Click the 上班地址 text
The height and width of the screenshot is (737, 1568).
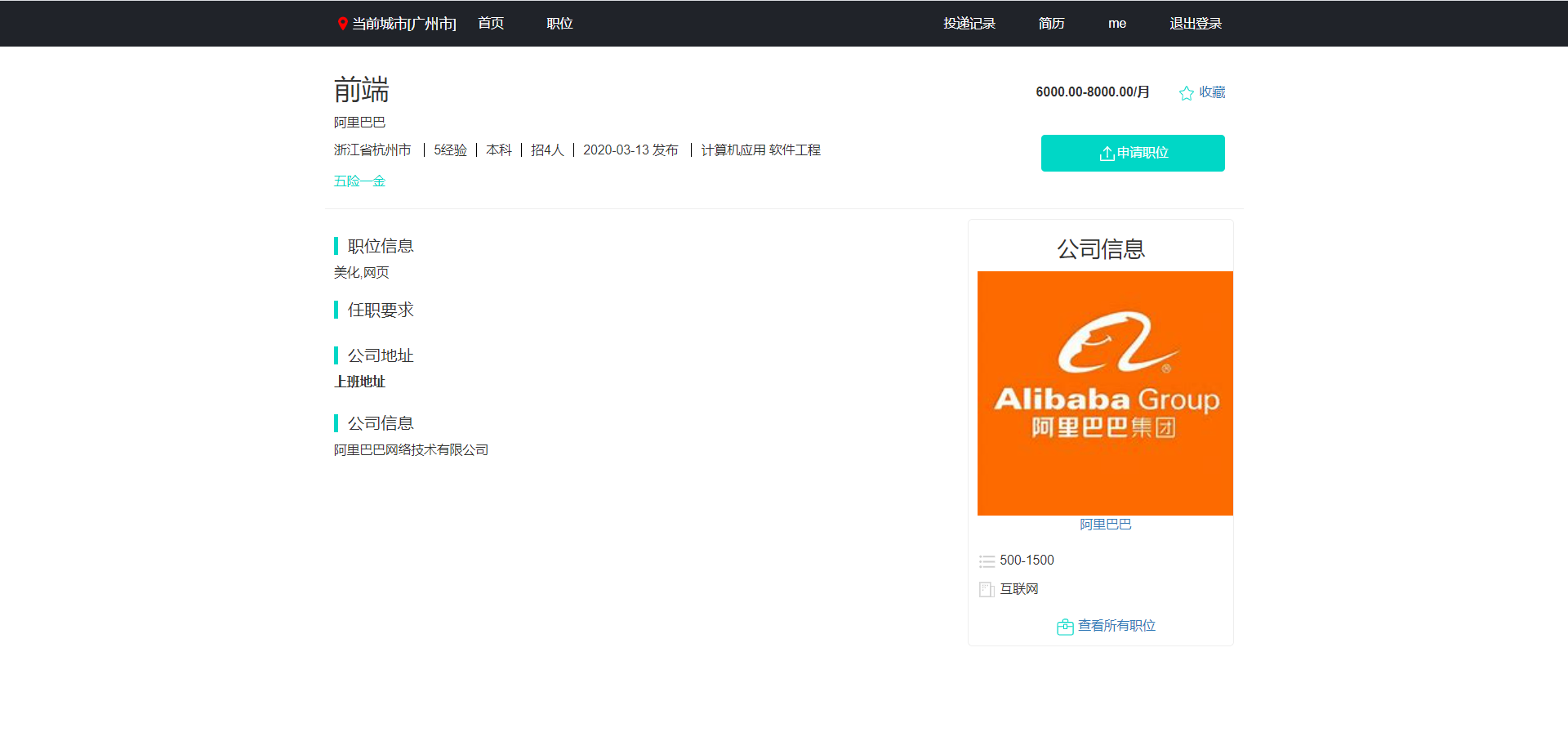359,382
